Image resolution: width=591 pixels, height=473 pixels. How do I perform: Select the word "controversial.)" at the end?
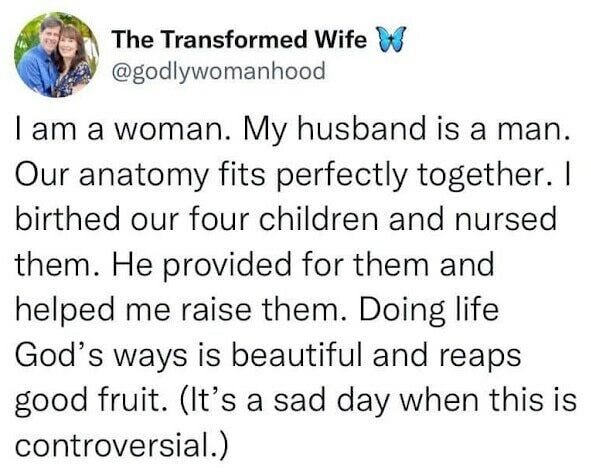(122, 445)
